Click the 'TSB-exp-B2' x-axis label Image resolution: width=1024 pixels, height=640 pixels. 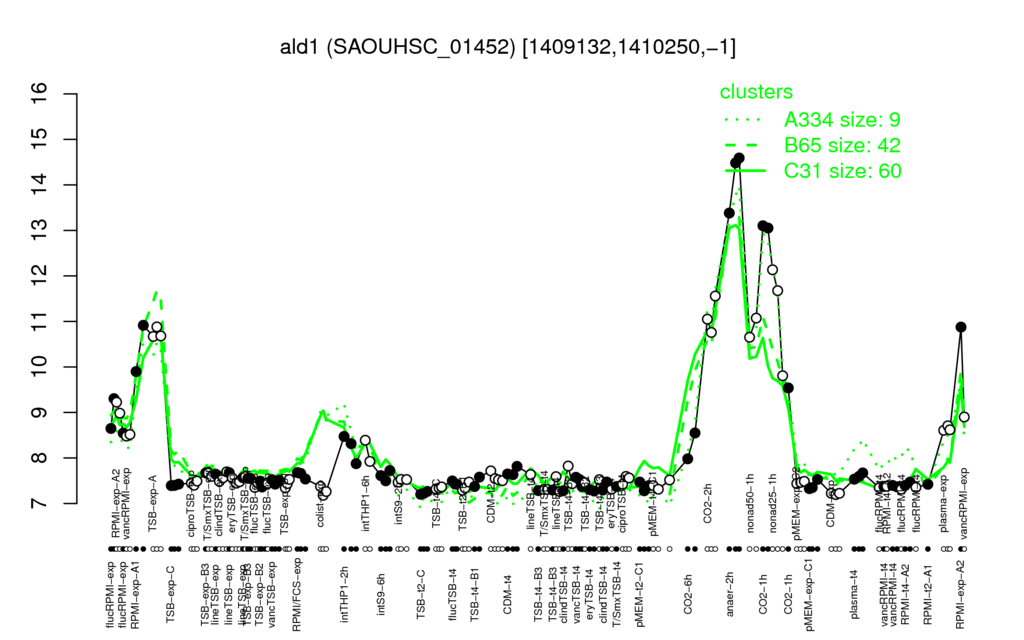coord(259,595)
